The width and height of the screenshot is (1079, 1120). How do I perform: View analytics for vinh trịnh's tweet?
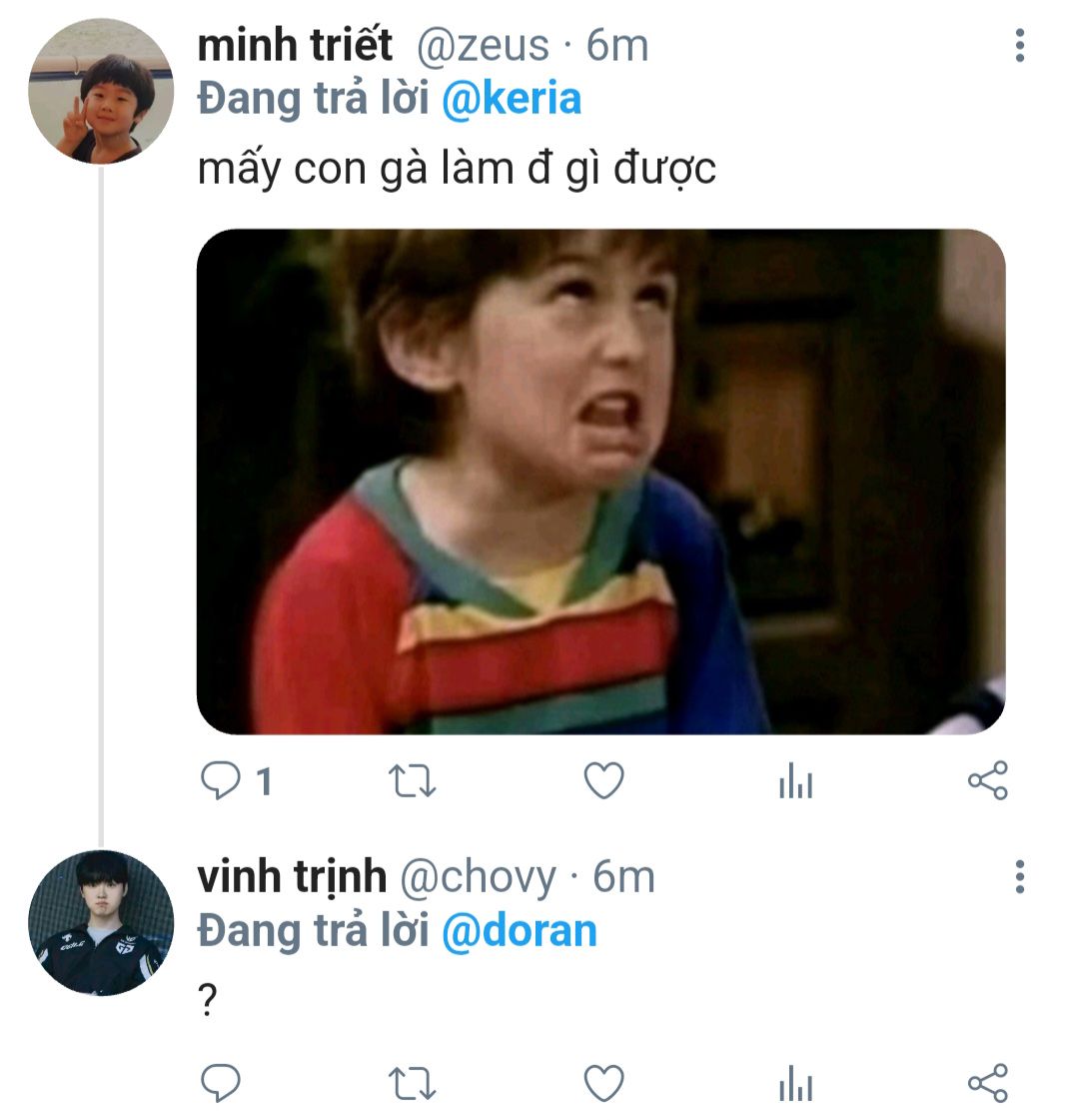[x=795, y=1084]
